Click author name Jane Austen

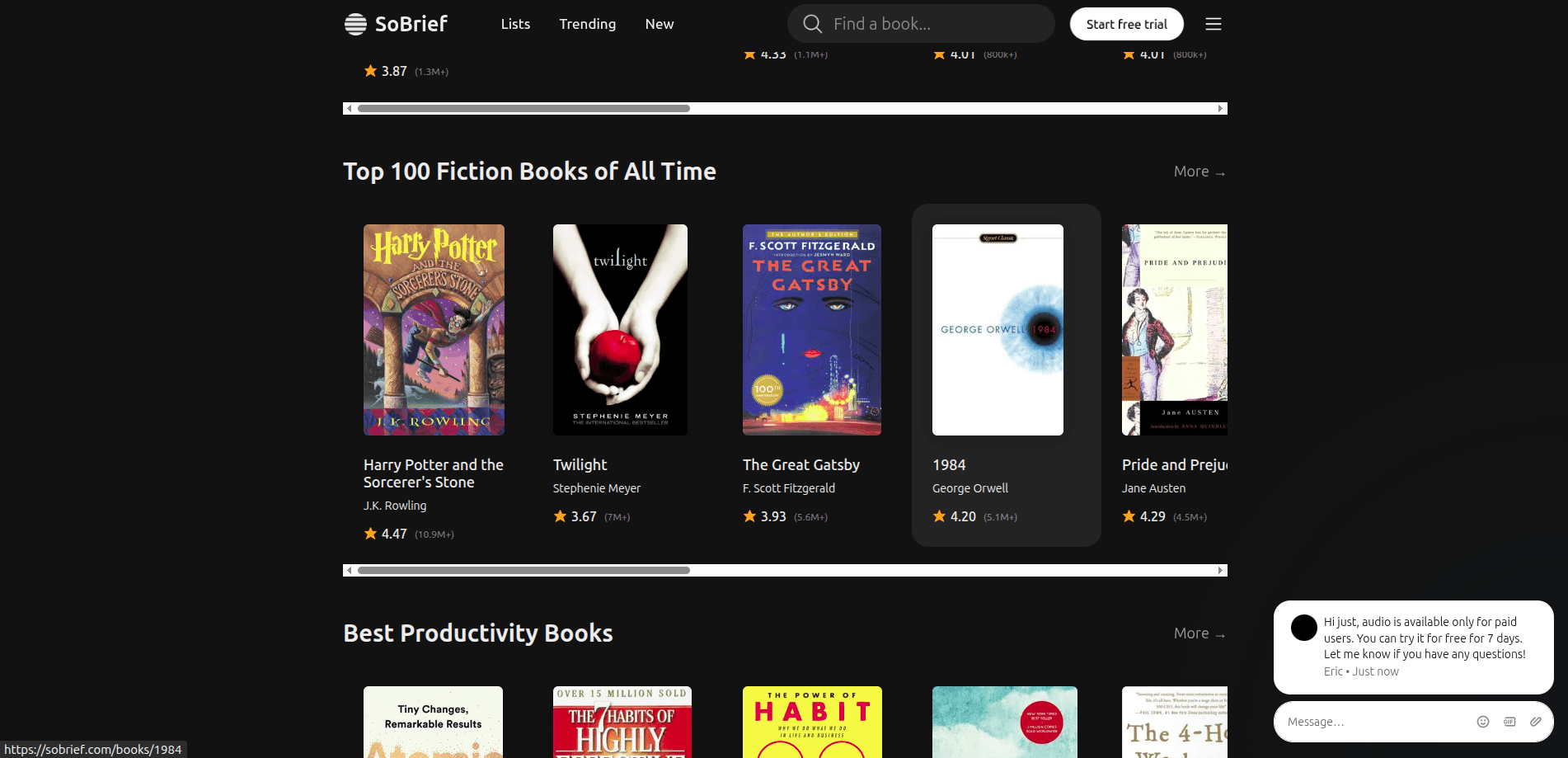(x=1153, y=488)
